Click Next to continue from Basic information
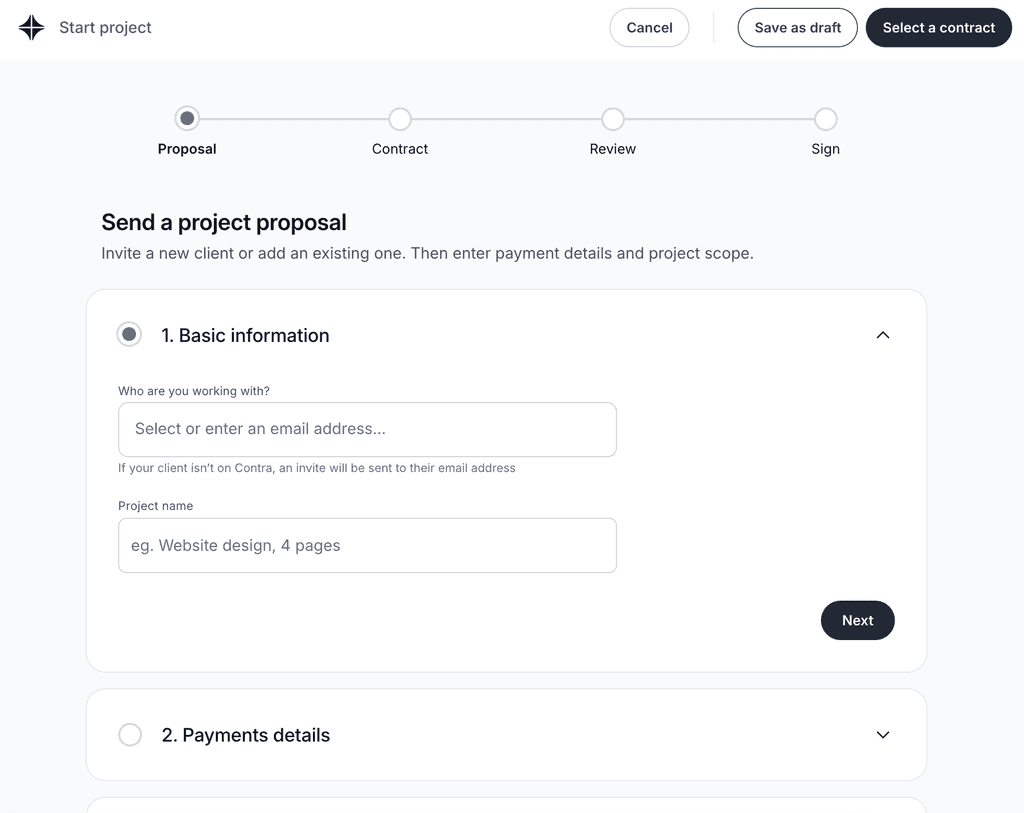Viewport: 1024px width, 813px height. (x=857, y=620)
